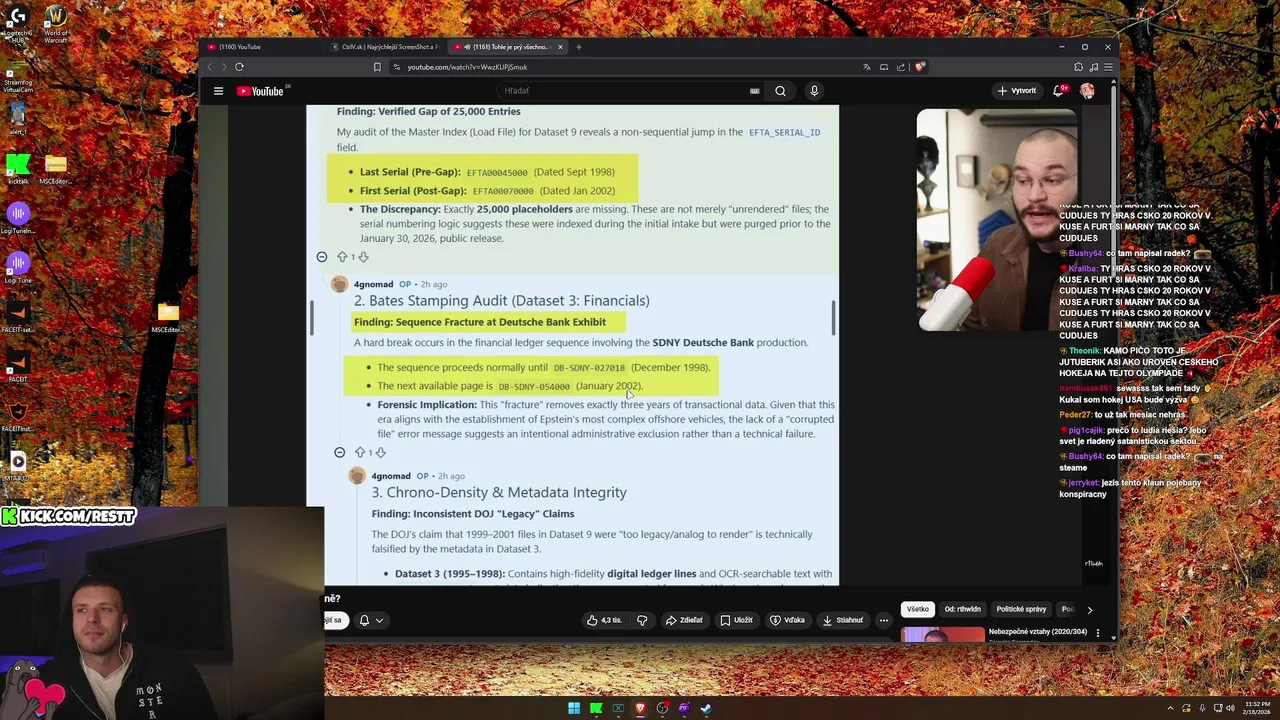This screenshot has width=1280, height=720.
Task: Select Politické správy chip
Action: [x=1021, y=609]
